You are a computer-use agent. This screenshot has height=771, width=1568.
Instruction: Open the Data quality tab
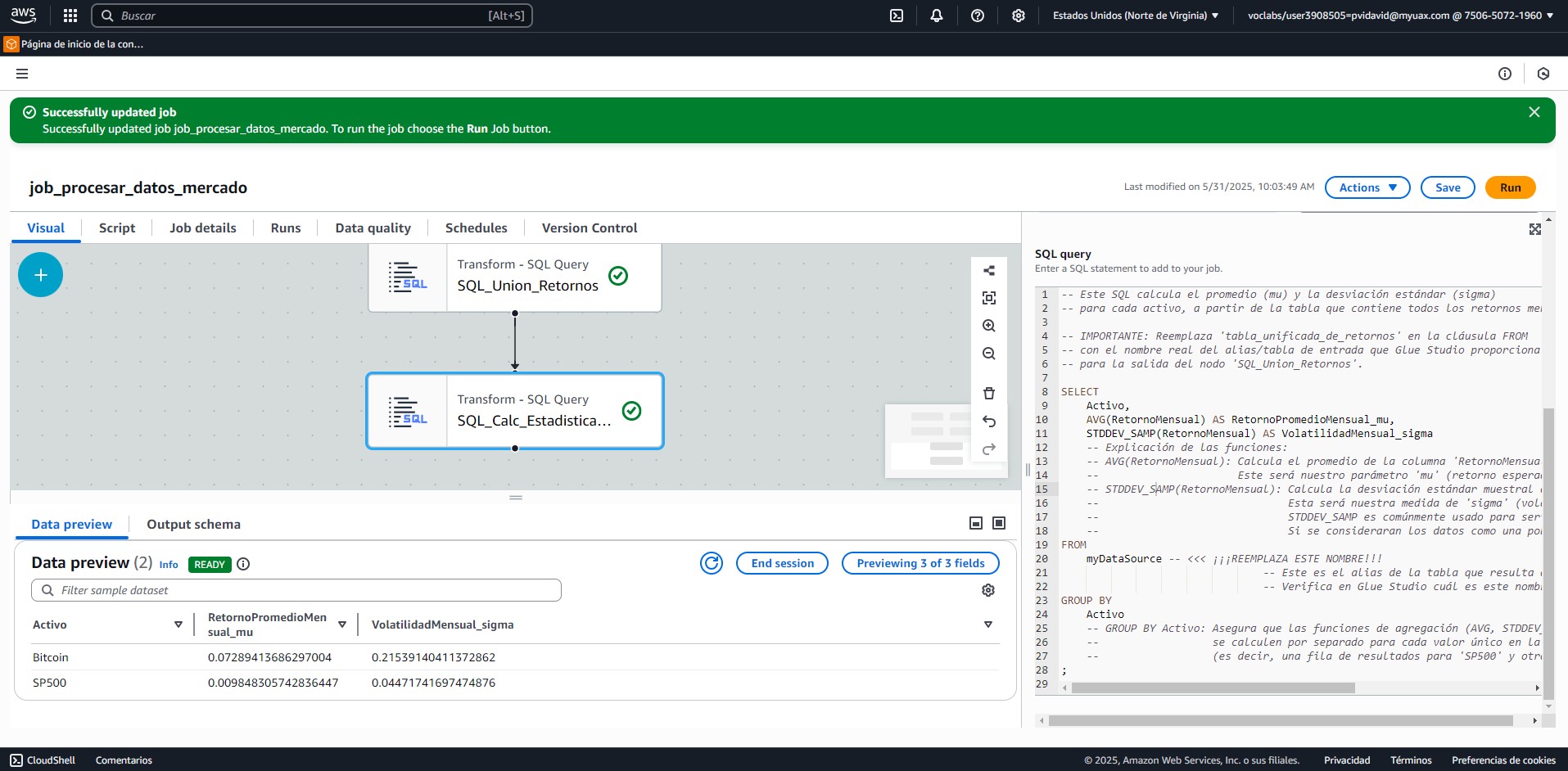point(373,228)
